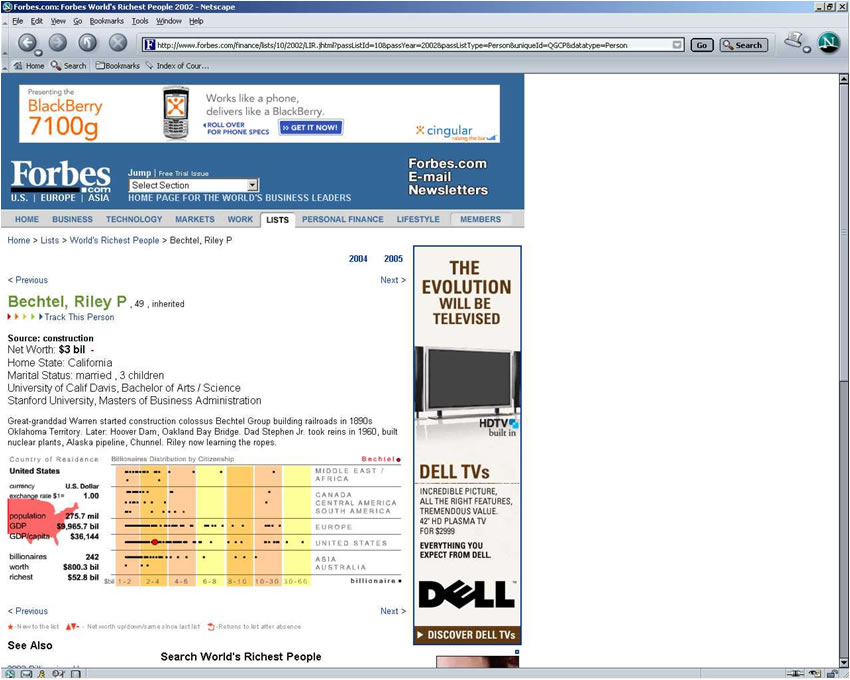Switch to the TECHNOLOGY tab

coord(134,220)
